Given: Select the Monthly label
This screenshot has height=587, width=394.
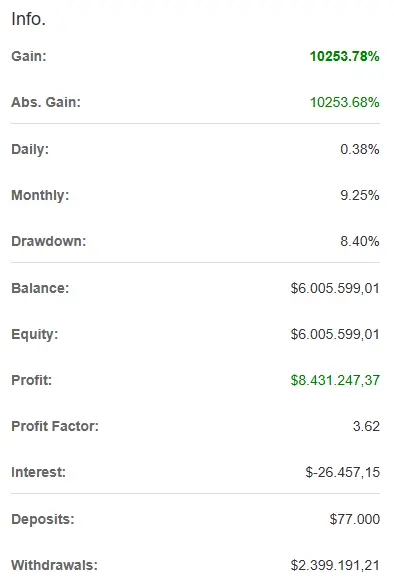Looking at the screenshot, I should (x=40, y=195).
